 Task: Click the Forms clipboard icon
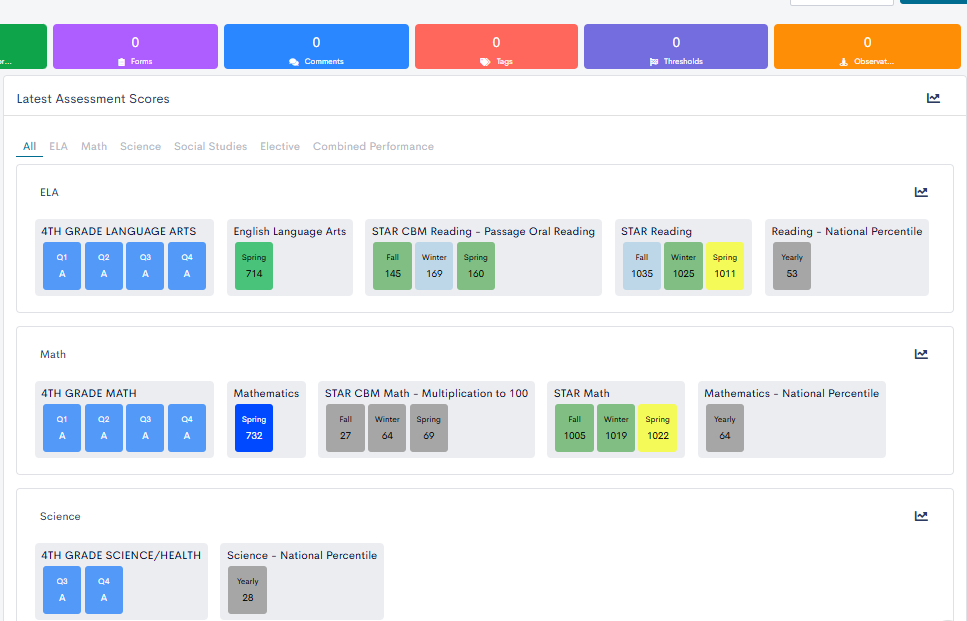[x=121, y=62]
